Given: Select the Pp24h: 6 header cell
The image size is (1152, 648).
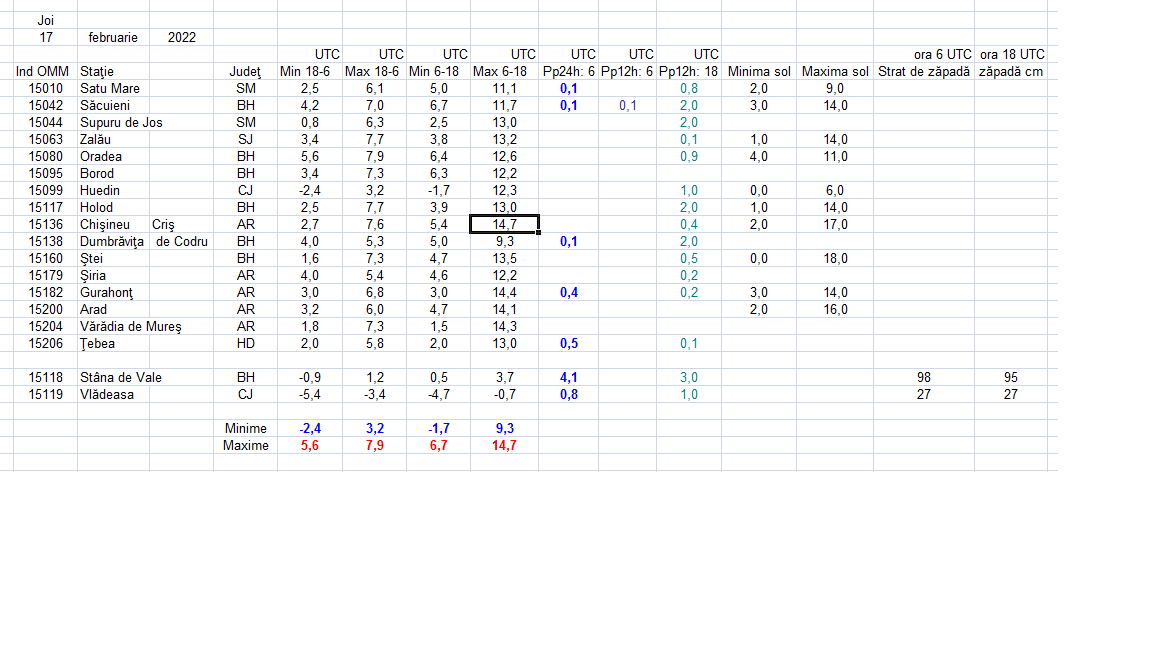Looking at the screenshot, I should pos(569,71).
